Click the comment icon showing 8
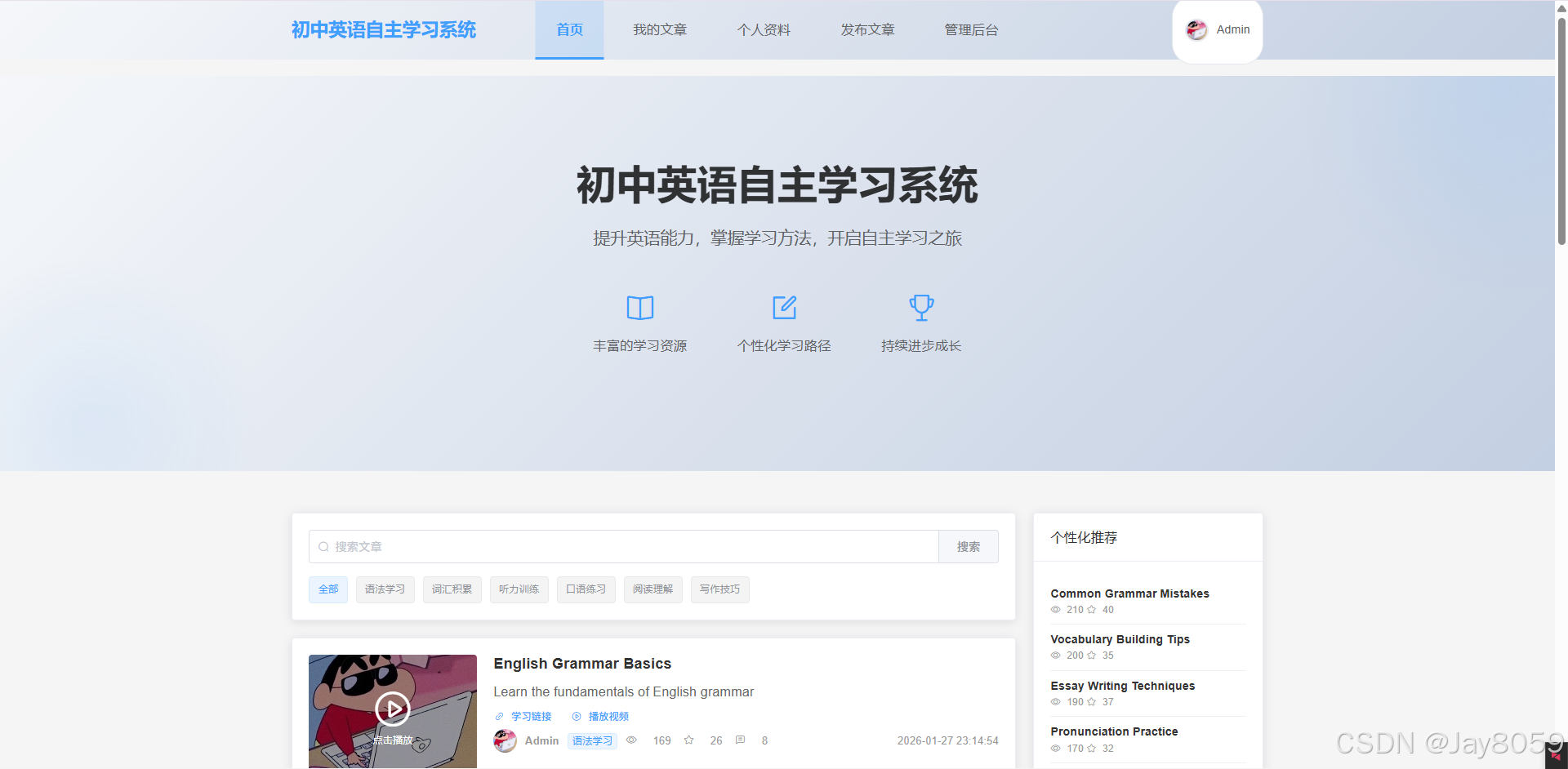This screenshot has height=769, width=1568. (x=740, y=740)
